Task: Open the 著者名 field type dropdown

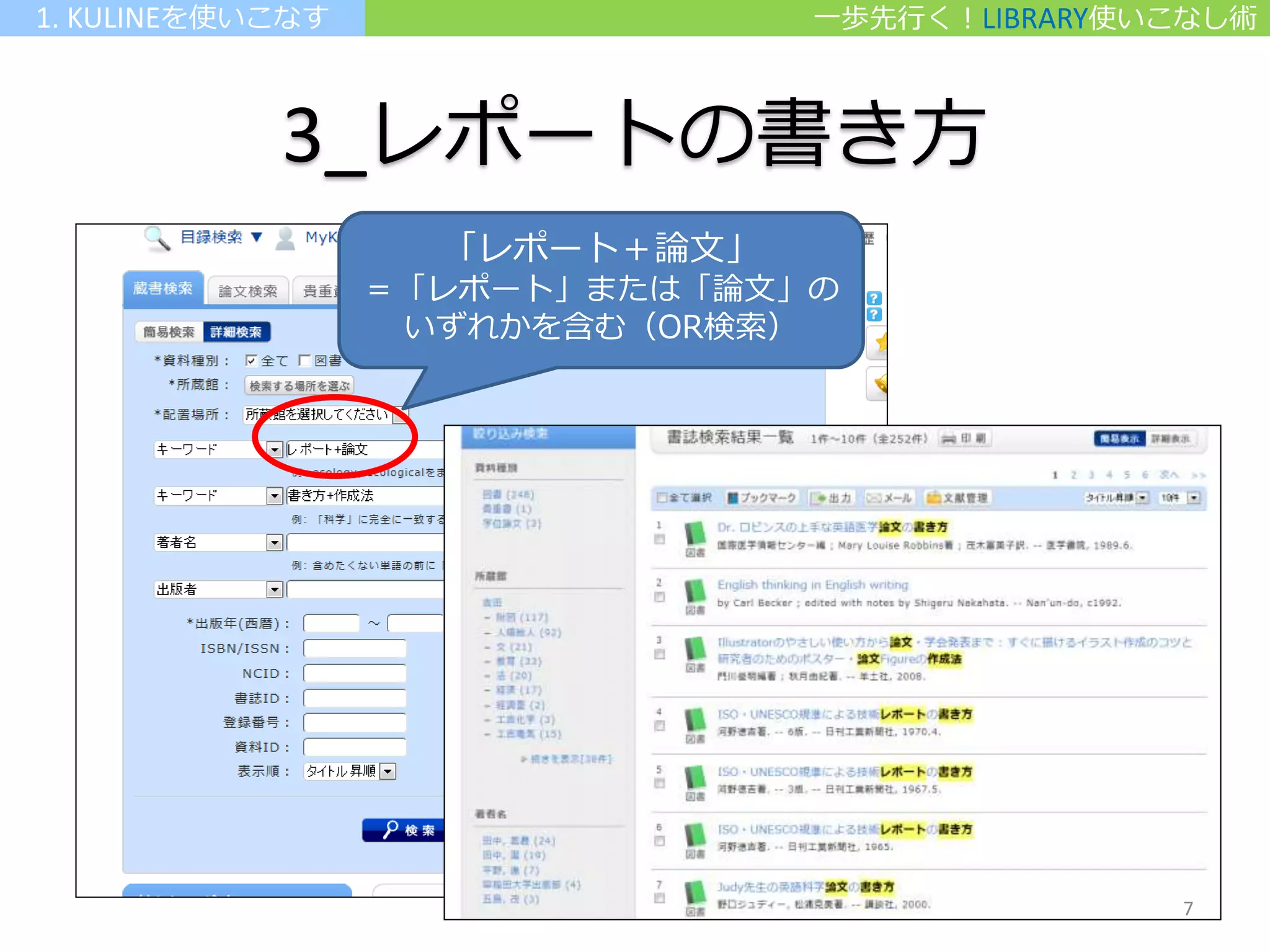Action: 274,543
